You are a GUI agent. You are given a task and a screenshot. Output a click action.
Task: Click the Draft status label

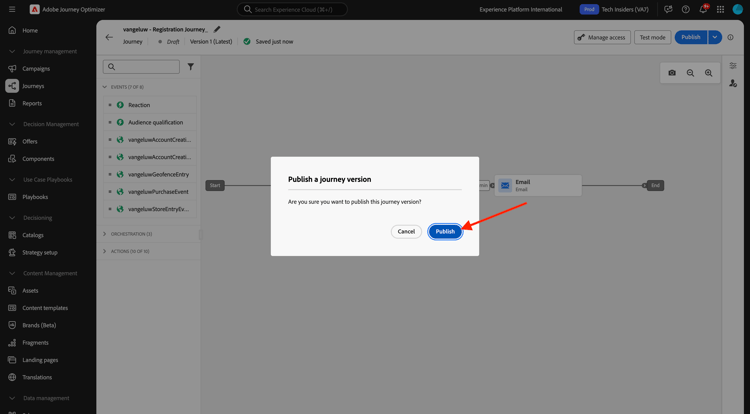[x=173, y=42]
